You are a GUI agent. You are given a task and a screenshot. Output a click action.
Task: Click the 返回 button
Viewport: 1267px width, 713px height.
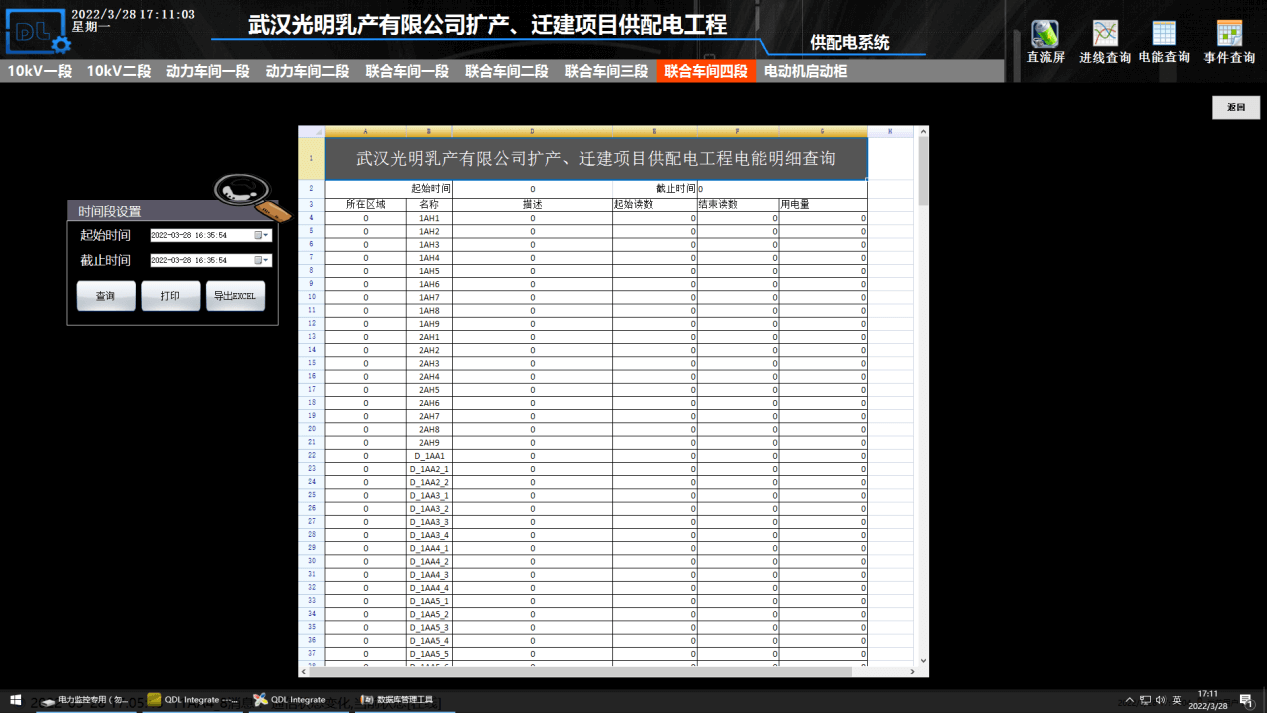[1236, 107]
